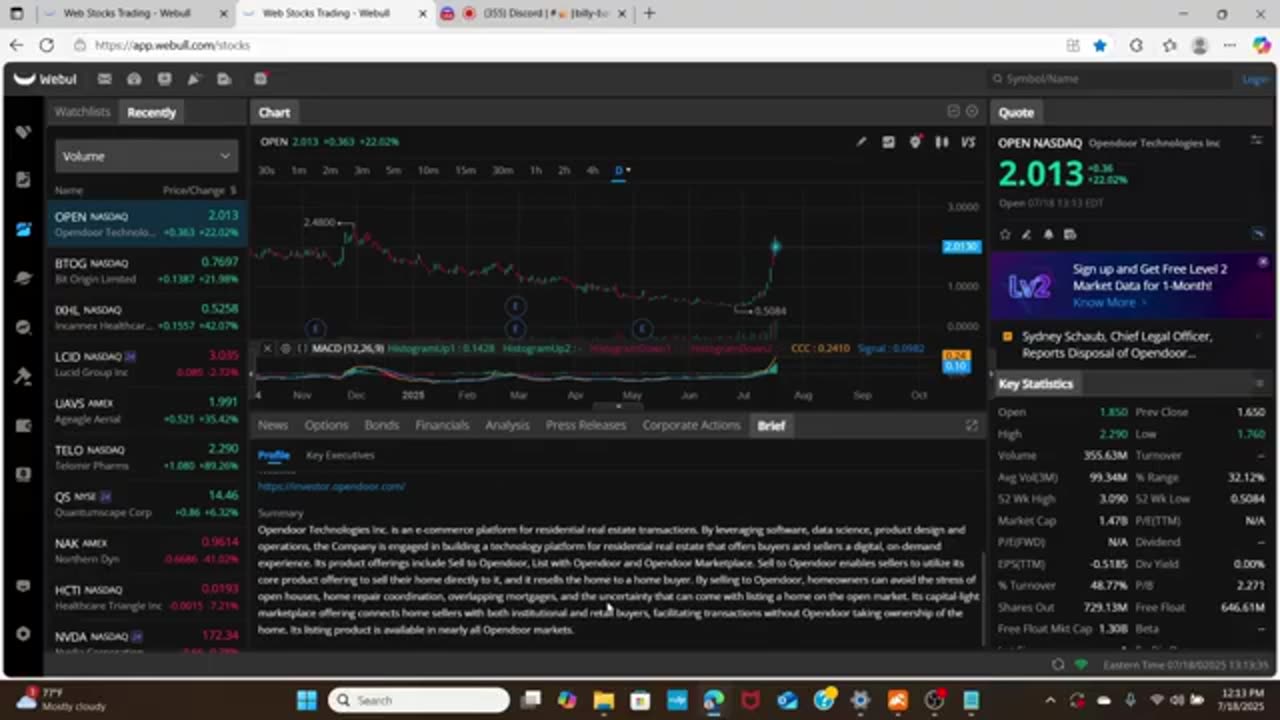The image size is (1280, 720).
Task: Open the chat bubble icon in top toolbar
Action: (x=164, y=79)
